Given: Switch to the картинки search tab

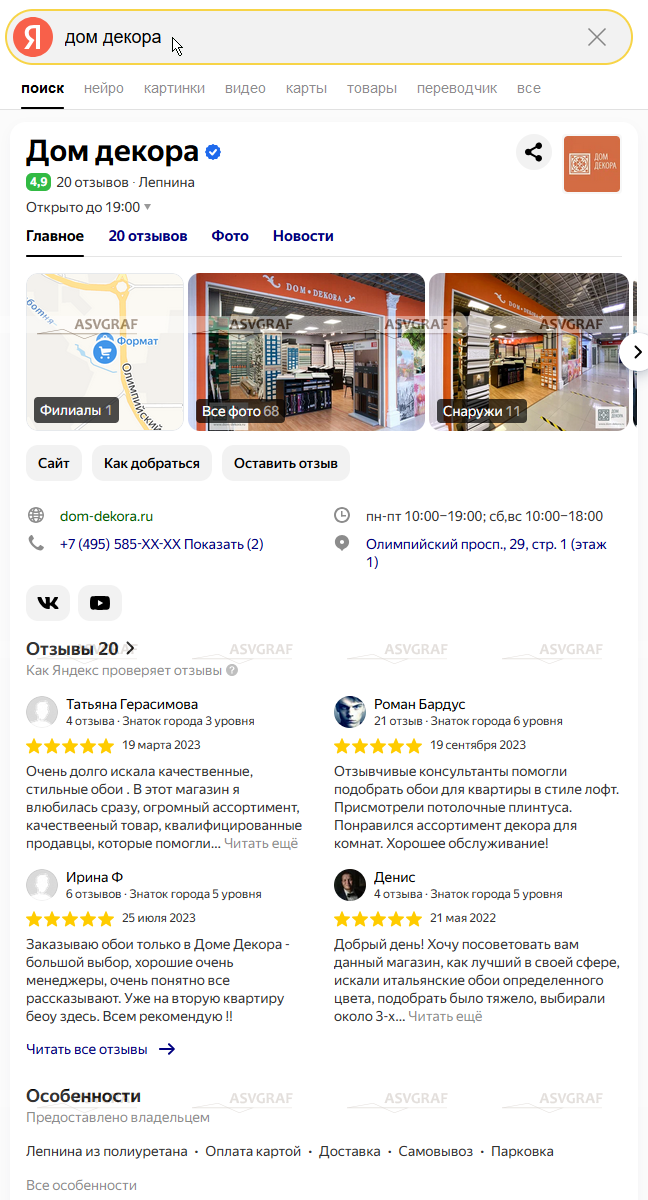Looking at the screenshot, I should [x=174, y=88].
